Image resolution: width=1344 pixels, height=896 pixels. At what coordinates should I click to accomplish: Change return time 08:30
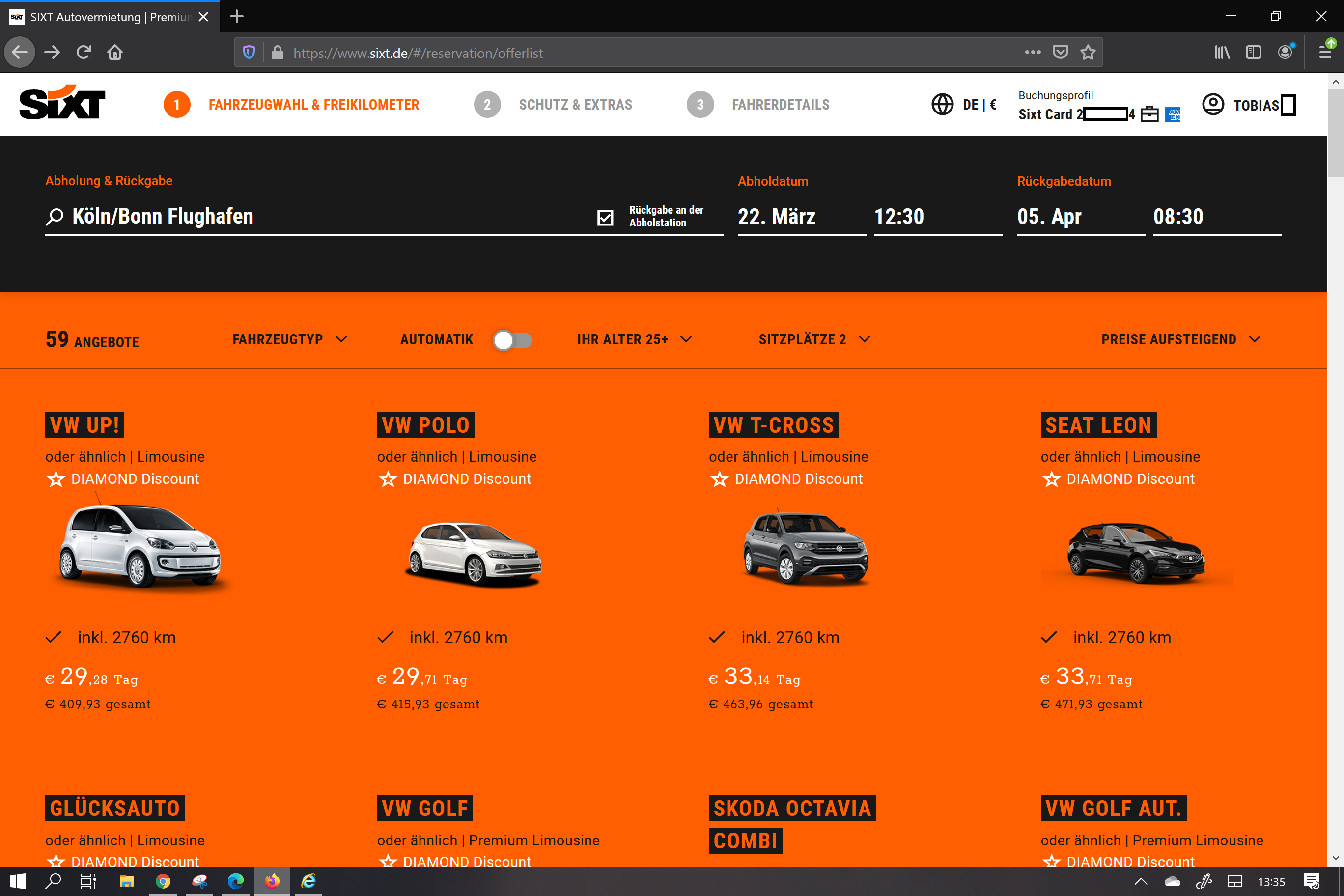tap(1217, 217)
